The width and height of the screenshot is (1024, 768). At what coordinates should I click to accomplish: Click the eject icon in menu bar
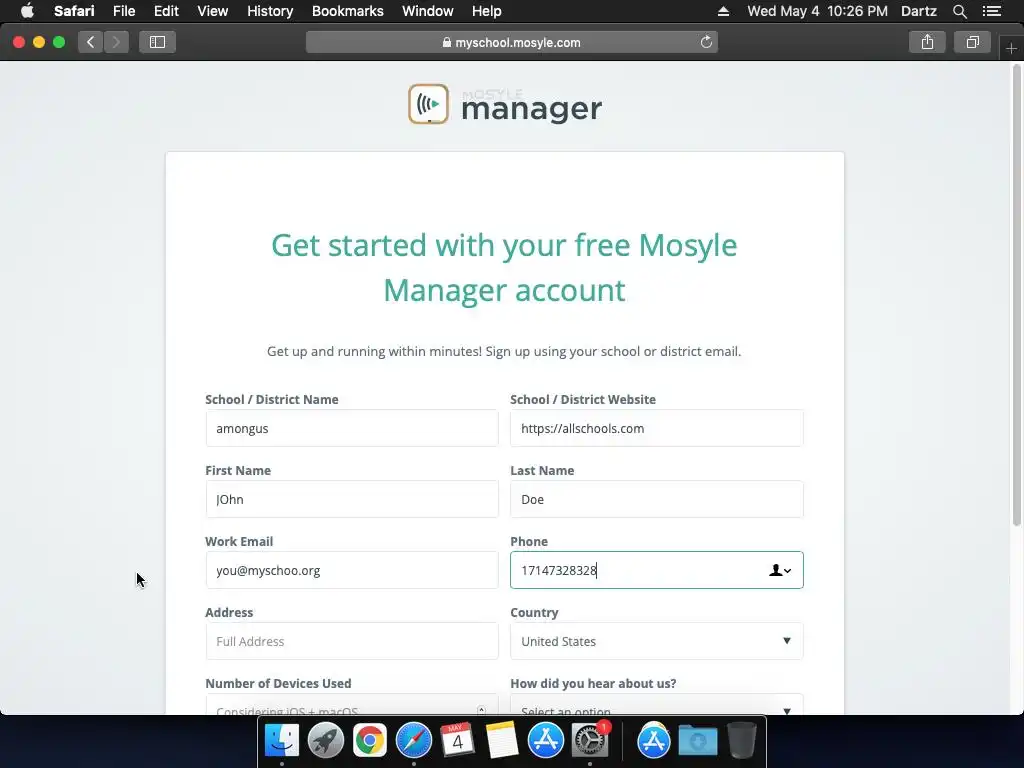coord(723,11)
